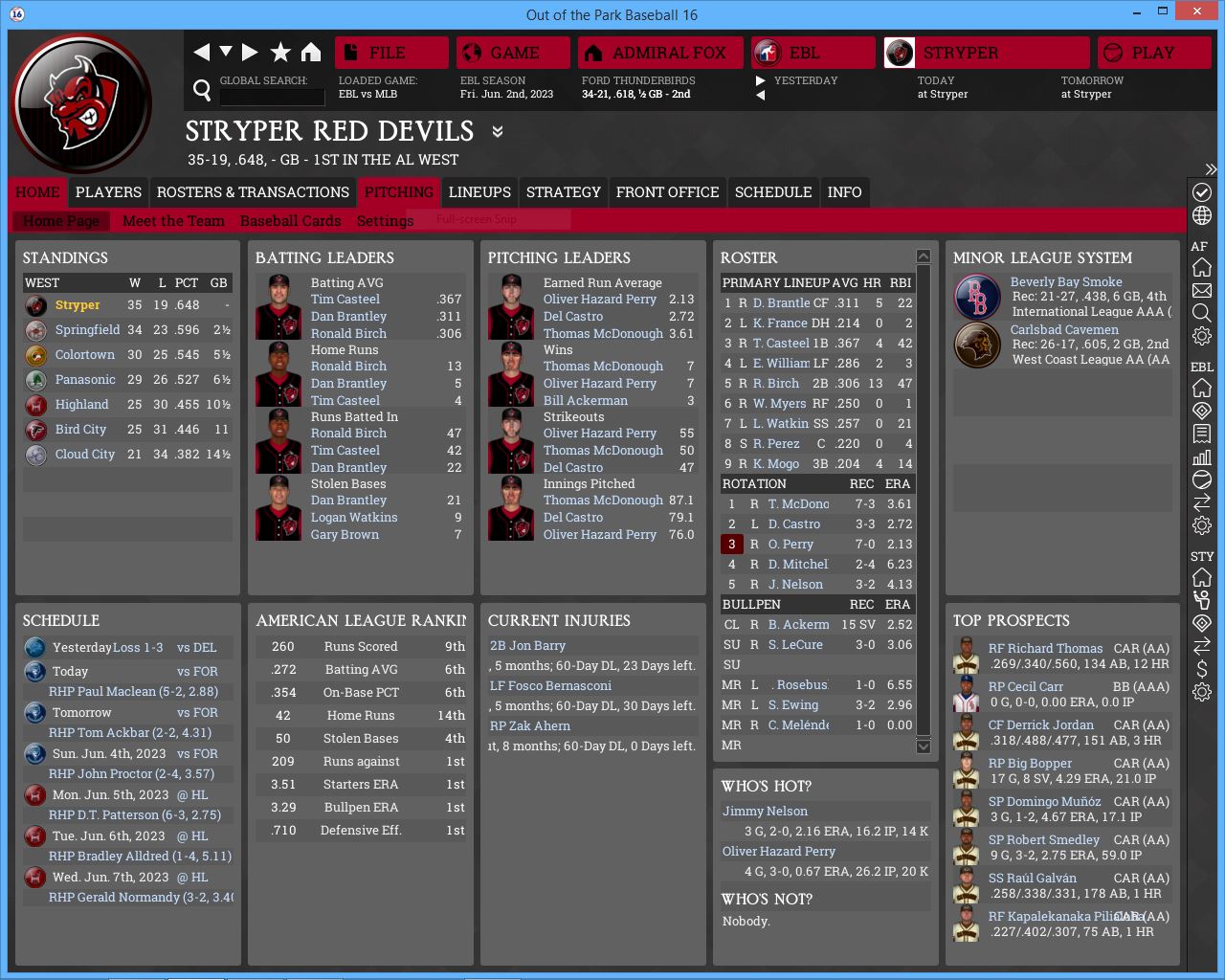Viewport: 1225px width, 980px height.
Task: Go forward using the right navigation arrow
Action: (x=250, y=52)
